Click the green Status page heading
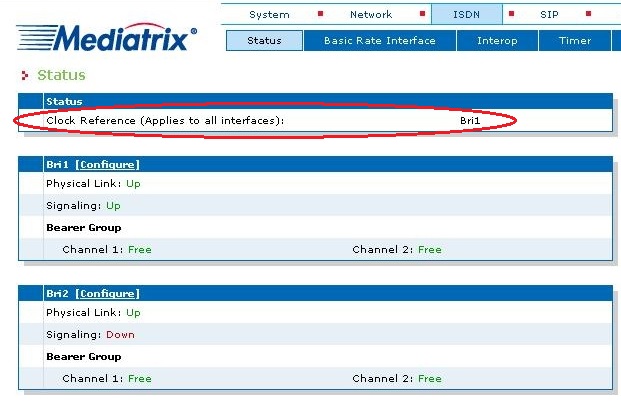621x402 pixels. pyautogui.click(x=61, y=75)
